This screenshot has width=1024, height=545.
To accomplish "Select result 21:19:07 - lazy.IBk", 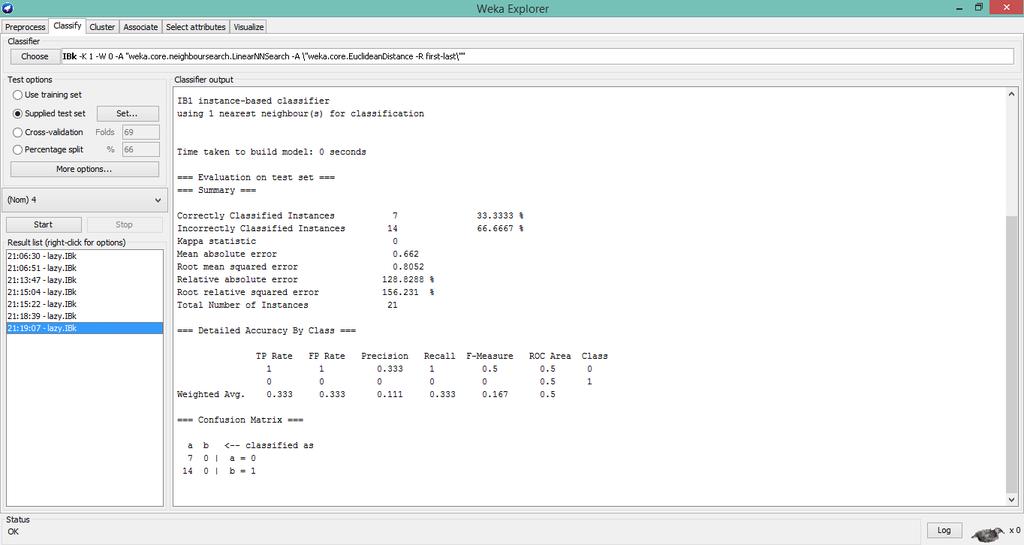I will click(x=84, y=328).
